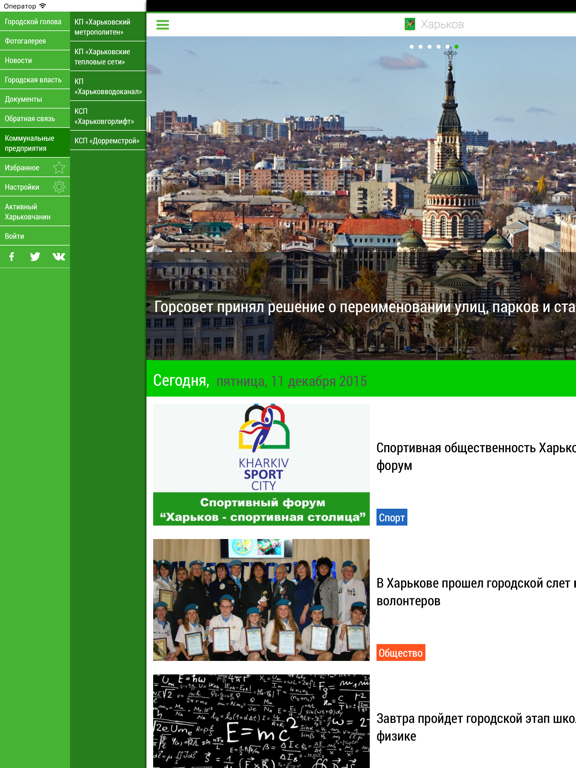The width and height of the screenshot is (576, 768).
Task: Tap the VK social icon
Action: click(x=59, y=257)
